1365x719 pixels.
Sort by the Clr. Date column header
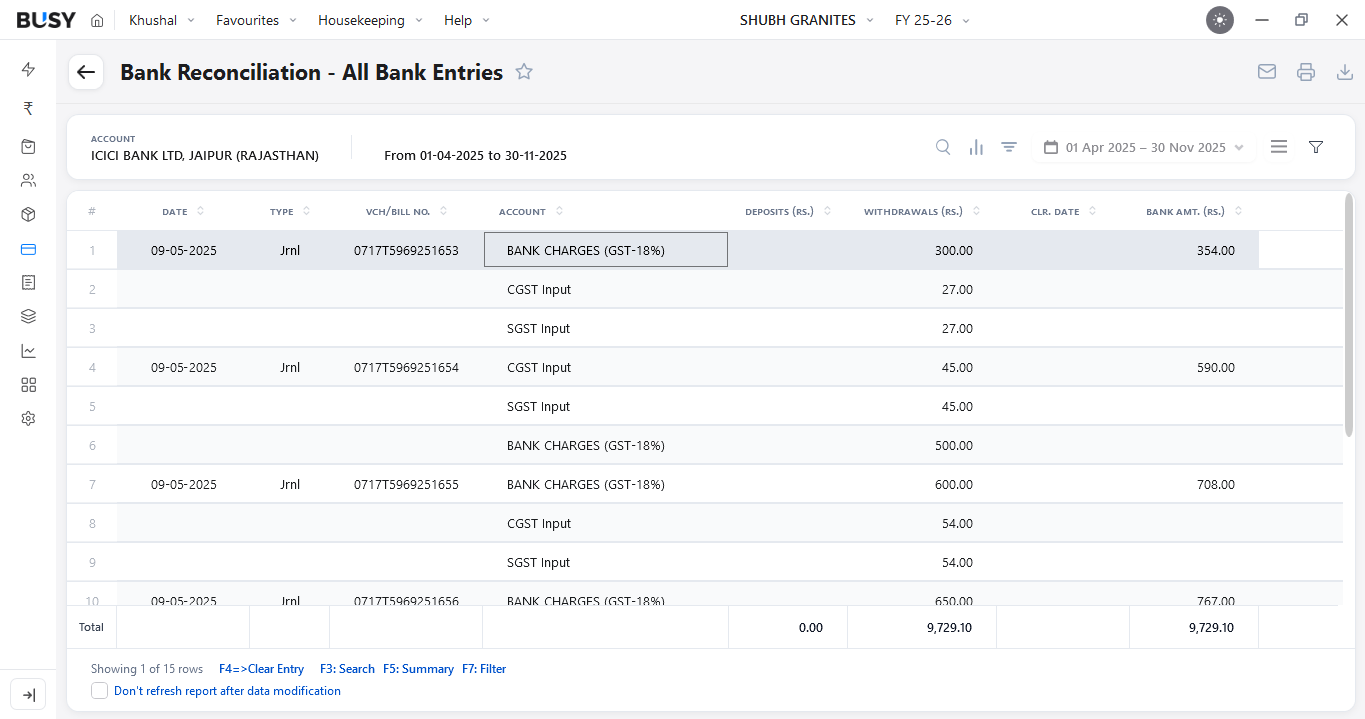(1064, 211)
